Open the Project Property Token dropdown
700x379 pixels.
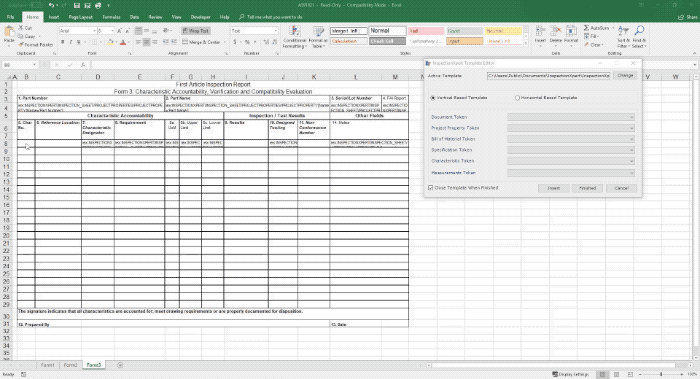[571, 128]
